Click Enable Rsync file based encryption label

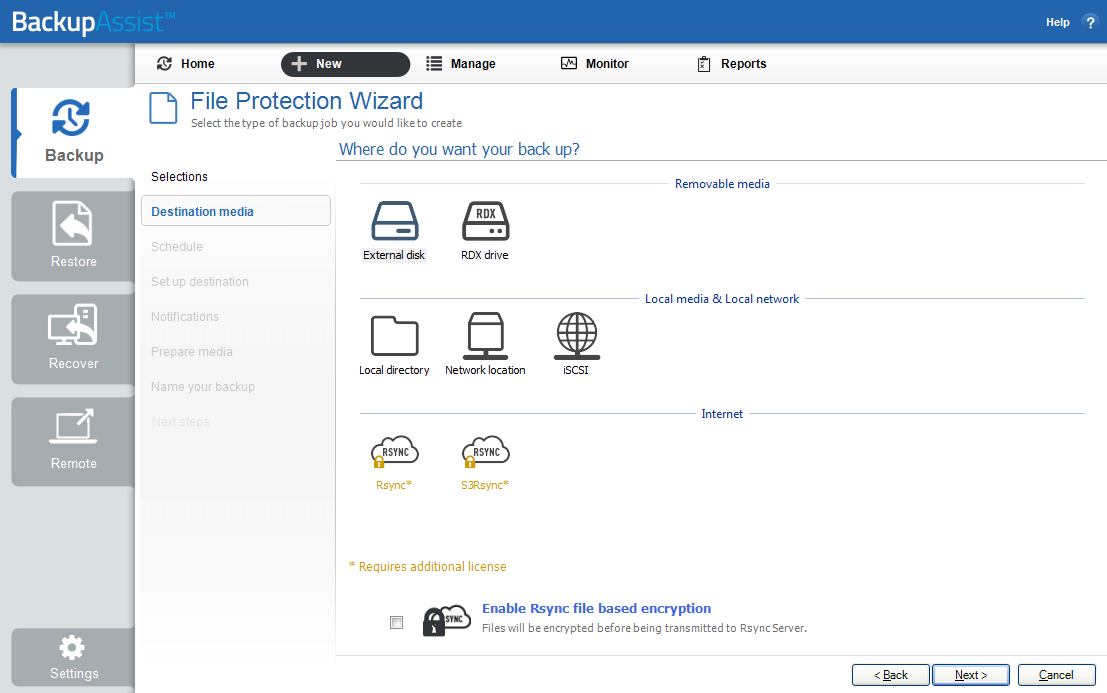(597, 608)
